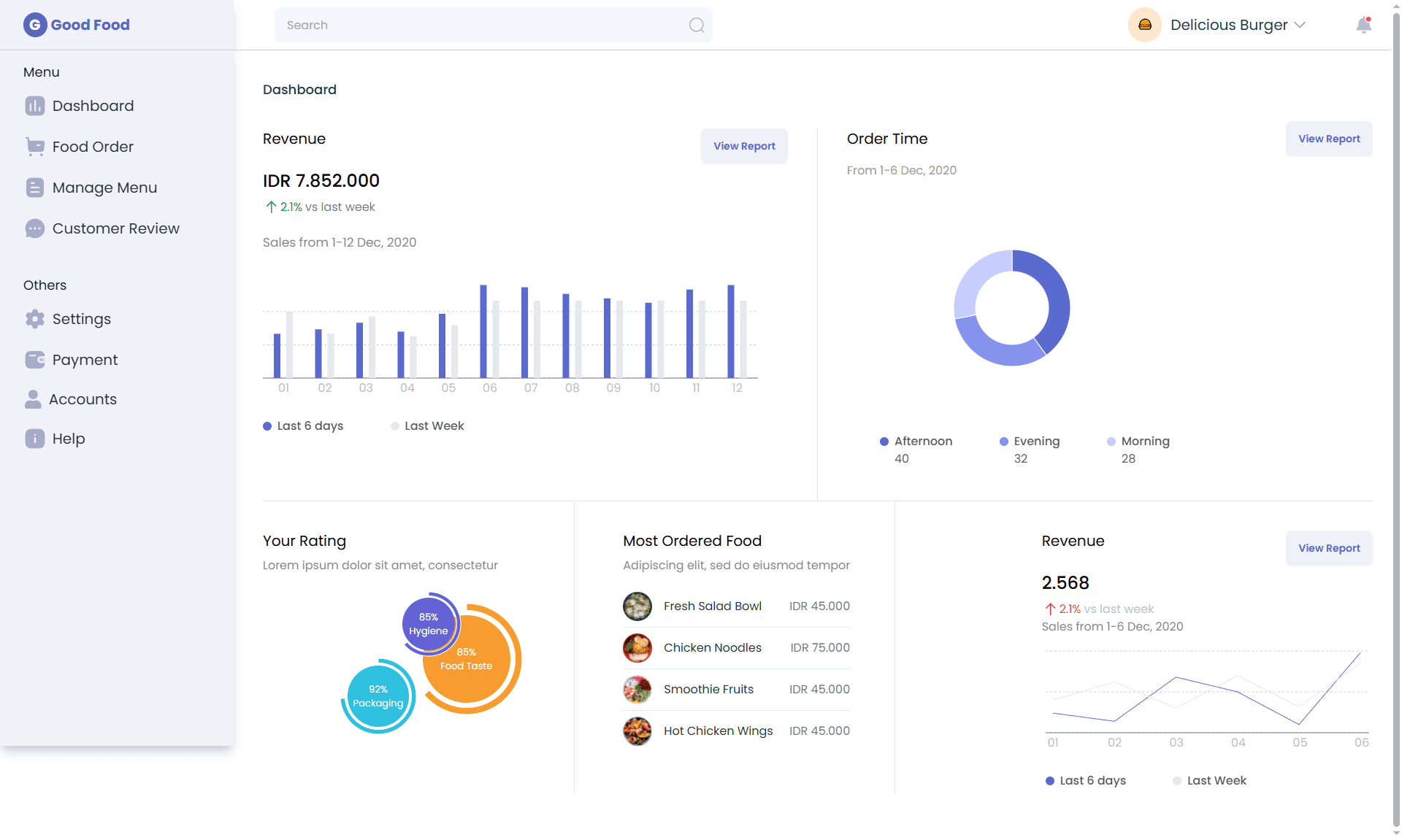Focus the Search input field
The width and height of the screenshot is (1402, 840).
tap(494, 25)
